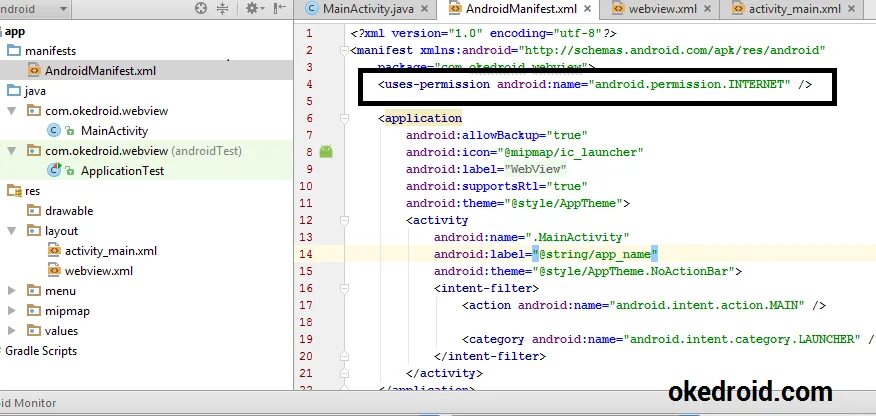
Task: Select Gradle Scripts in project tree
Action: 41,351
